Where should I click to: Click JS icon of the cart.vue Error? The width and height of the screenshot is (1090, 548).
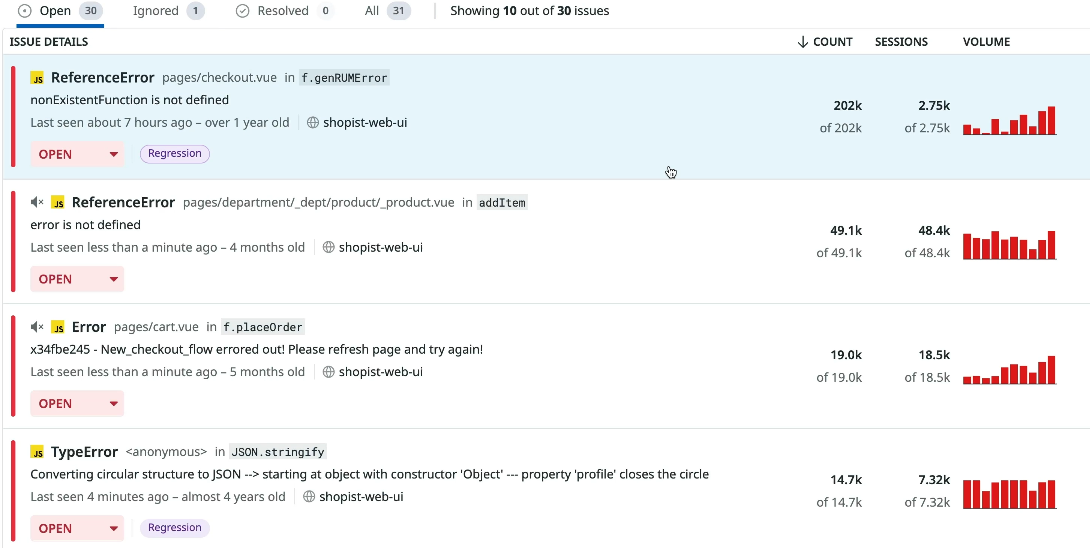(x=58, y=328)
